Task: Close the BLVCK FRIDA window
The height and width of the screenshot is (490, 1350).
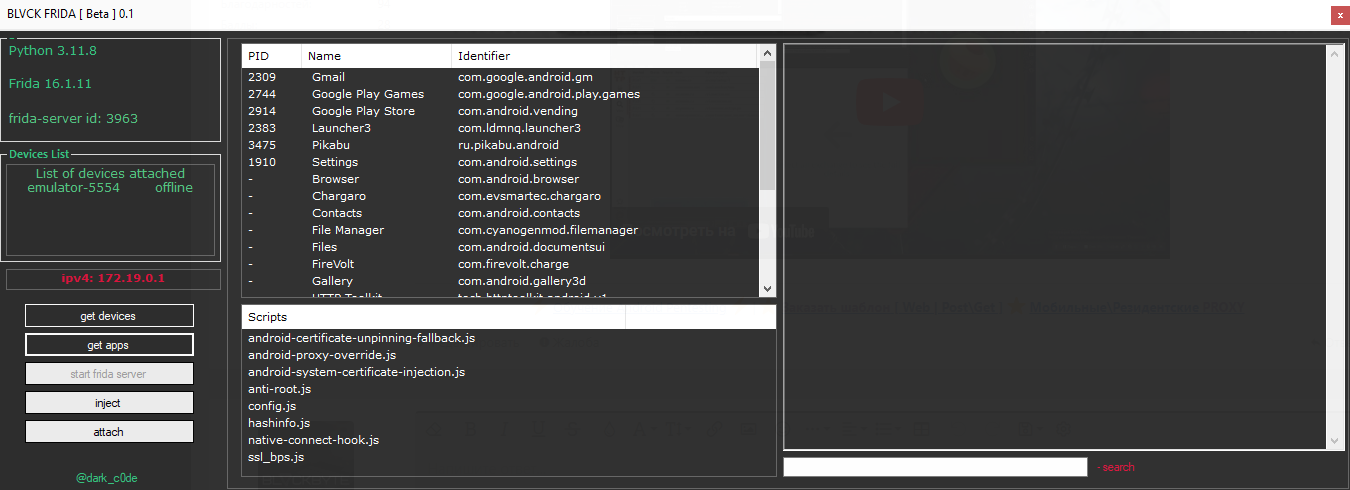Action: coord(1339,15)
